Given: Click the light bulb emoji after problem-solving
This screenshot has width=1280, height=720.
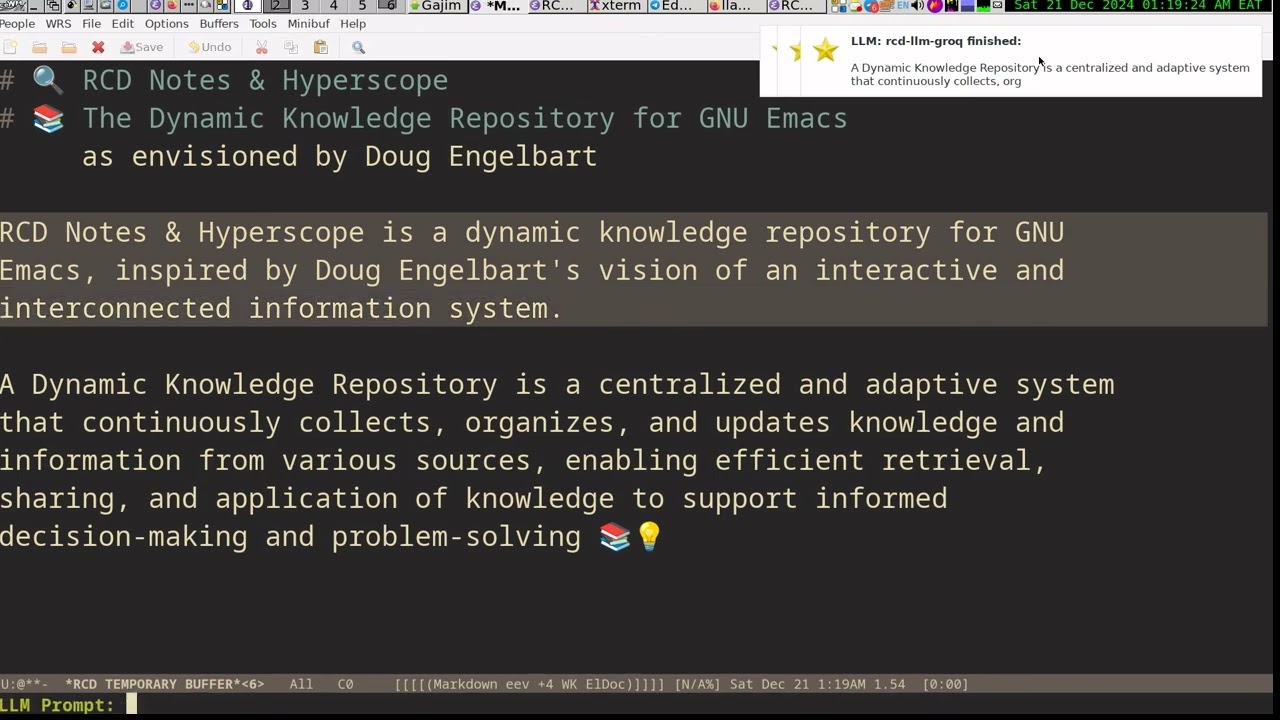Looking at the screenshot, I should [x=649, y=536].
